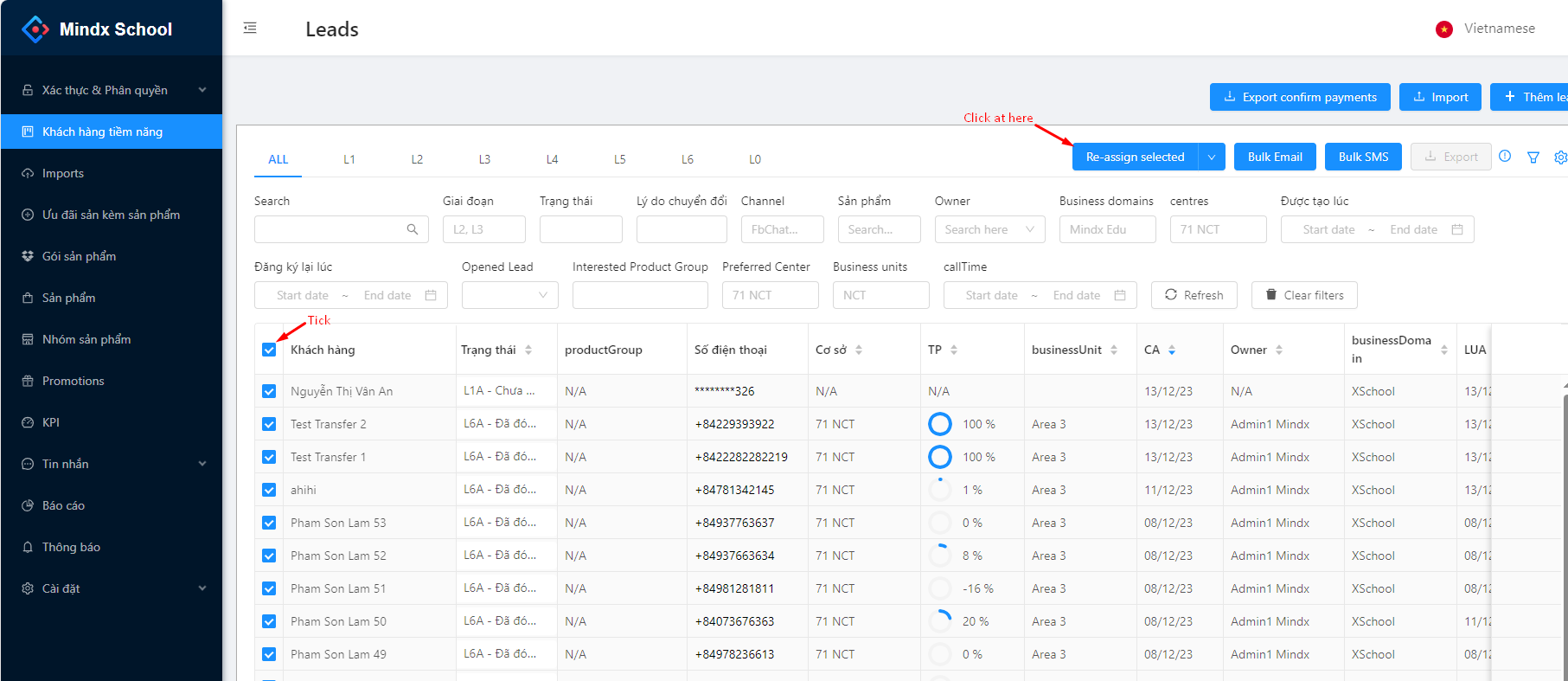Open the Channel FbChat selector
The image size is (1568, 681).
tap(782, 229)
